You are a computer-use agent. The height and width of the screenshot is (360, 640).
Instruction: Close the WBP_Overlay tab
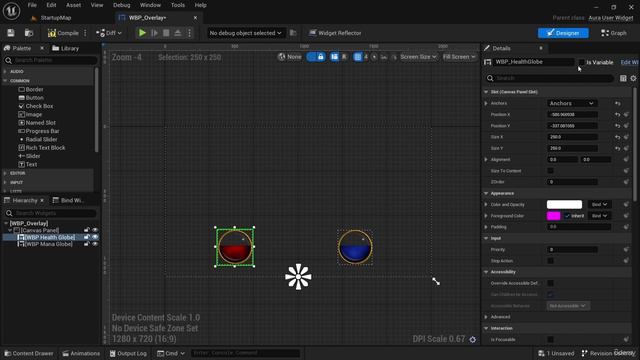[x=195, y=18]
